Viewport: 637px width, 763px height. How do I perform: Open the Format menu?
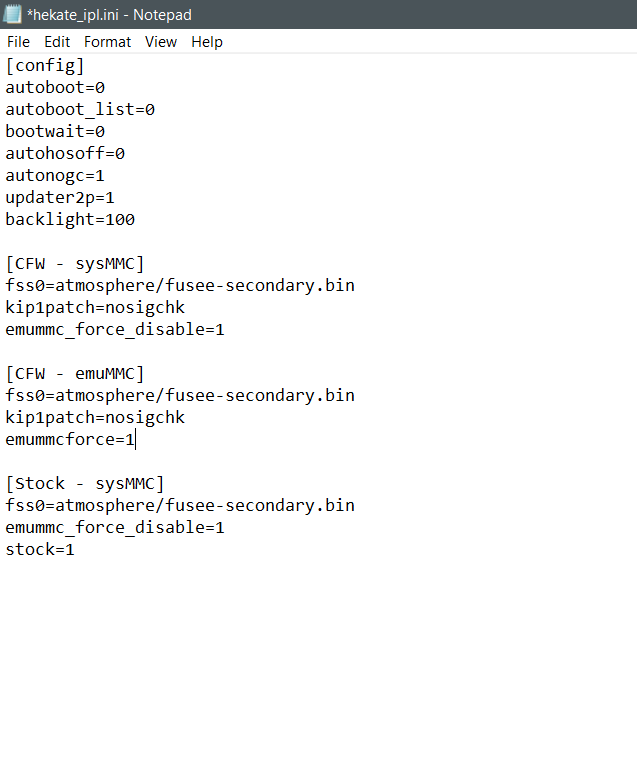107,42
